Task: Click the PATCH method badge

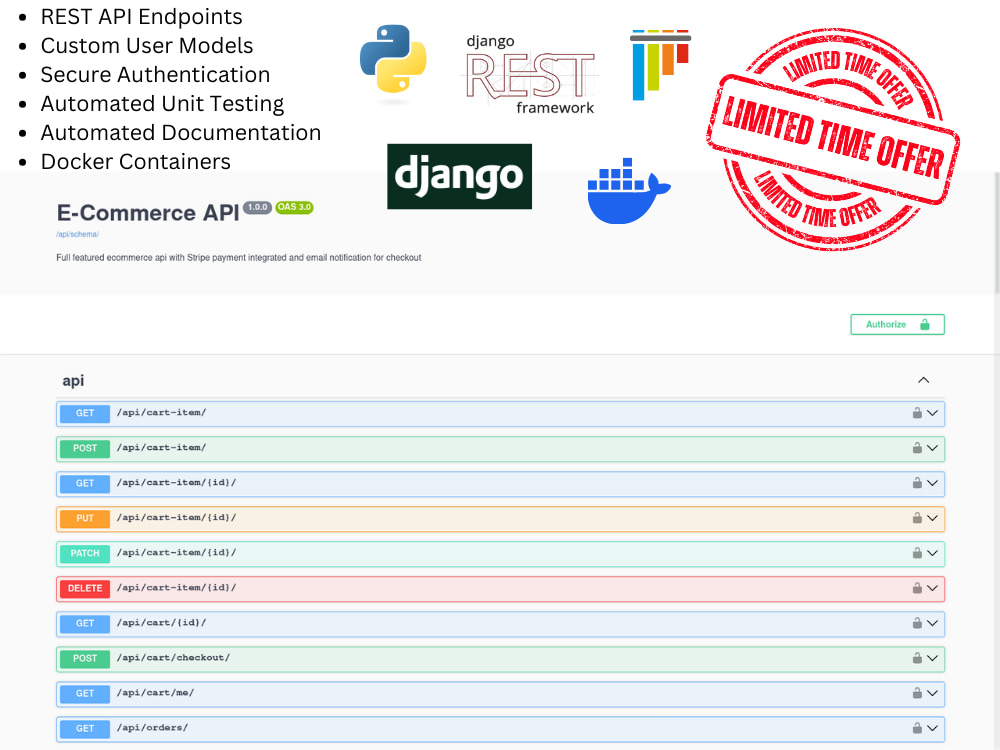Action: pyautogui.click(x=85, y=554)
